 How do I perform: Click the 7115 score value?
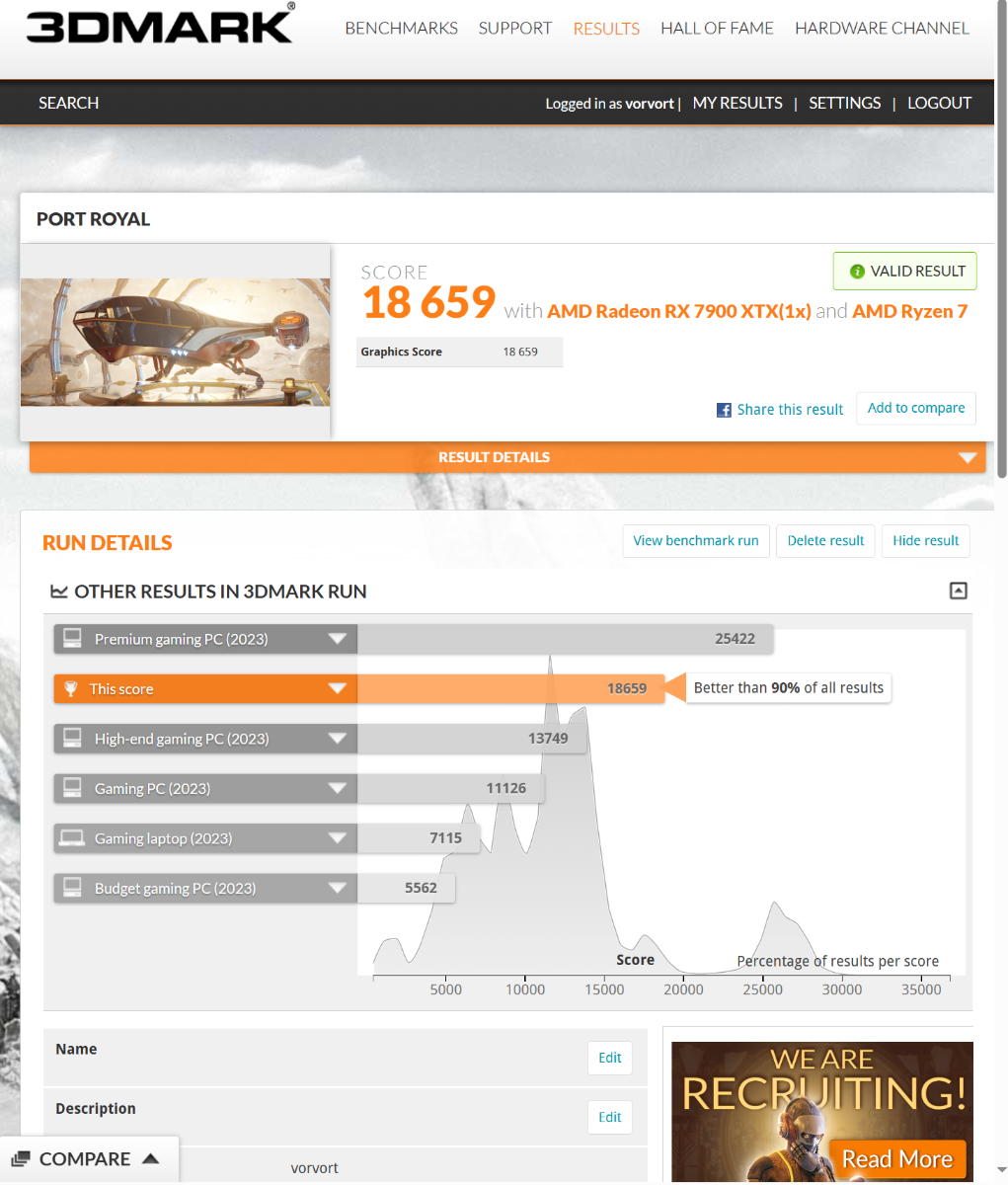coord(445,838)
